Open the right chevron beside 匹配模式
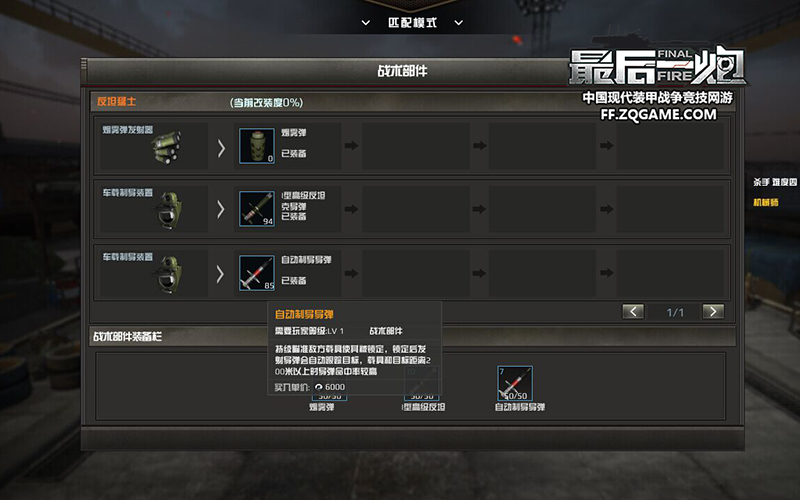This screenshot has width=800, height=500. pos(459,23)
